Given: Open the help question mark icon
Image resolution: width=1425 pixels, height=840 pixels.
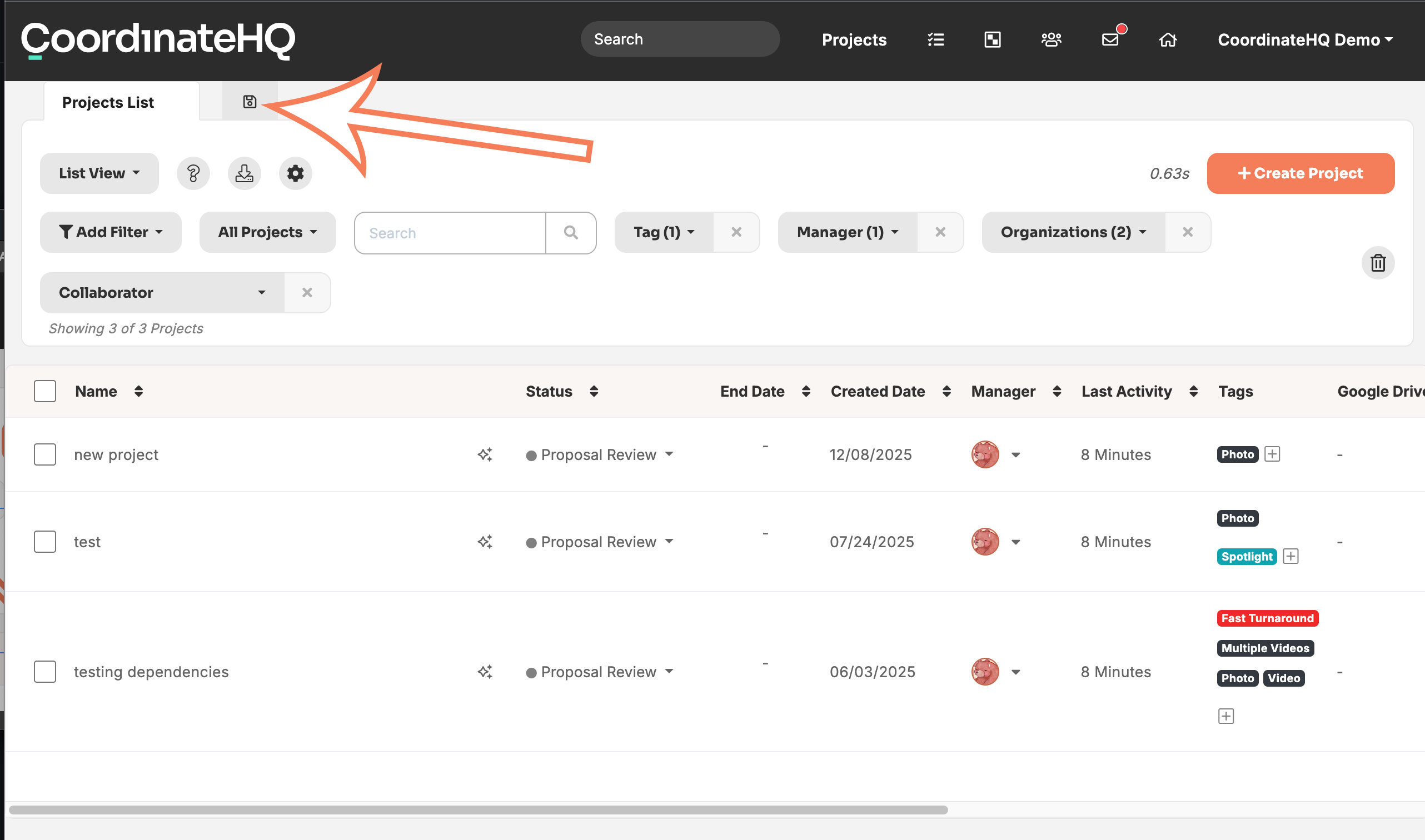Looking at the screenshot, I should [x=193, y=173].
